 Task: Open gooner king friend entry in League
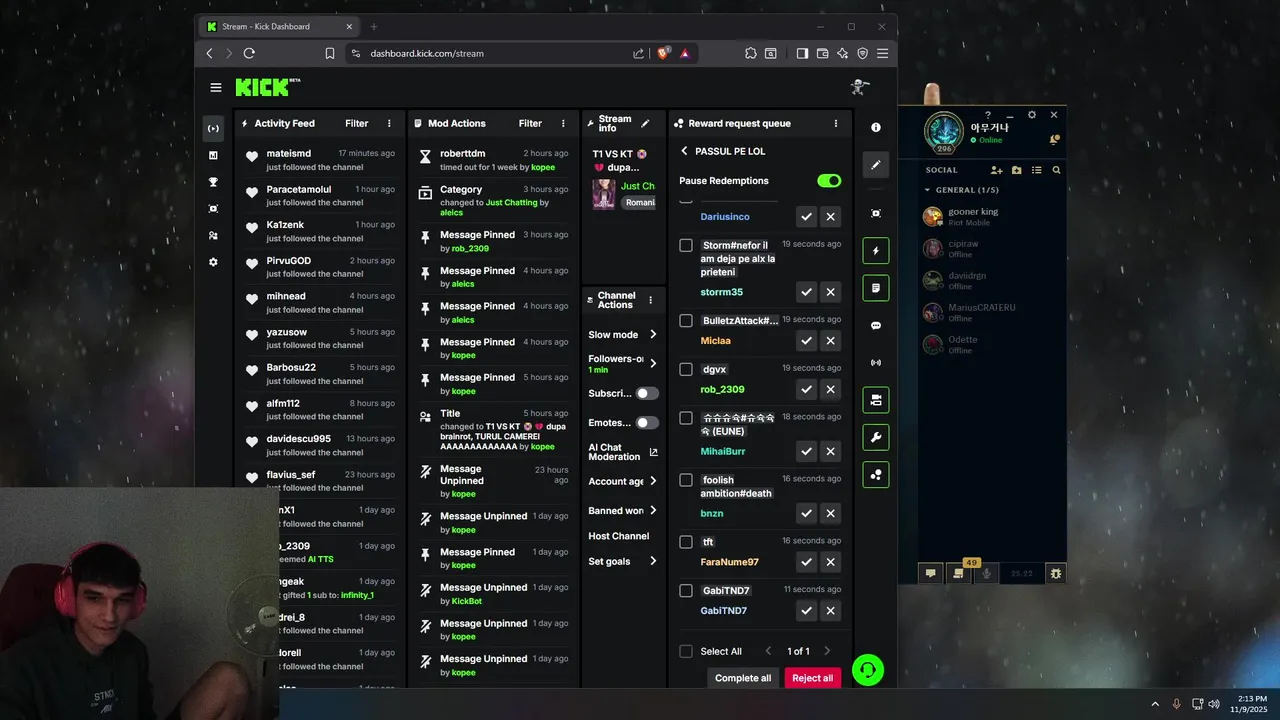pyautogui.click(x=990, y=216)
